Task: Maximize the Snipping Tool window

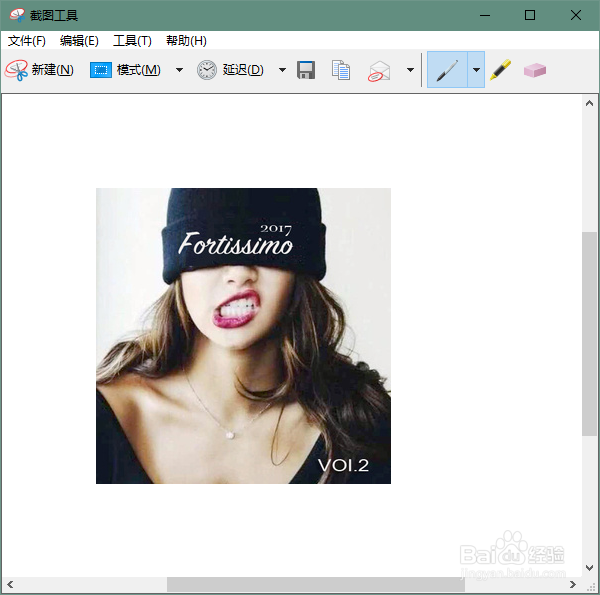Action: point(530,15)
